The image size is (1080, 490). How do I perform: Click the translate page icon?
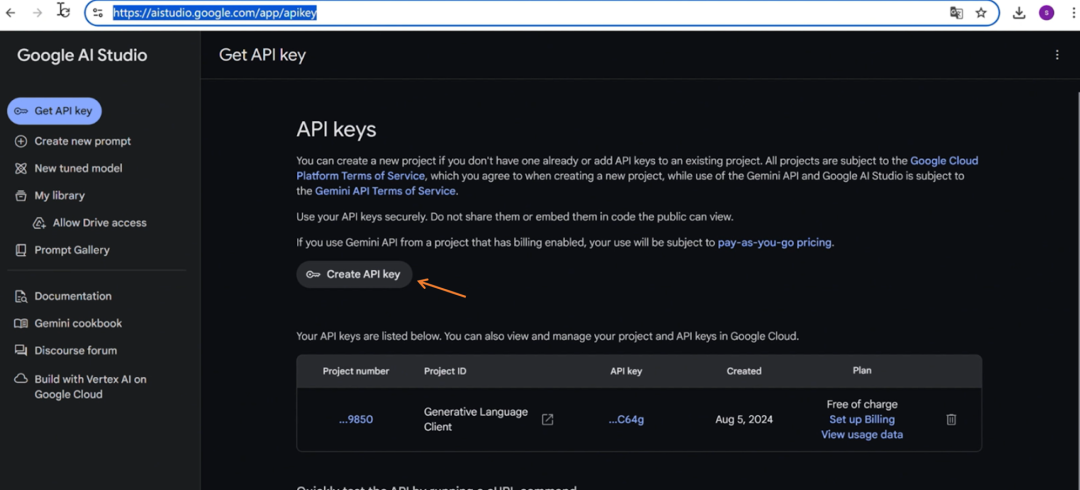tap(956, 12)
